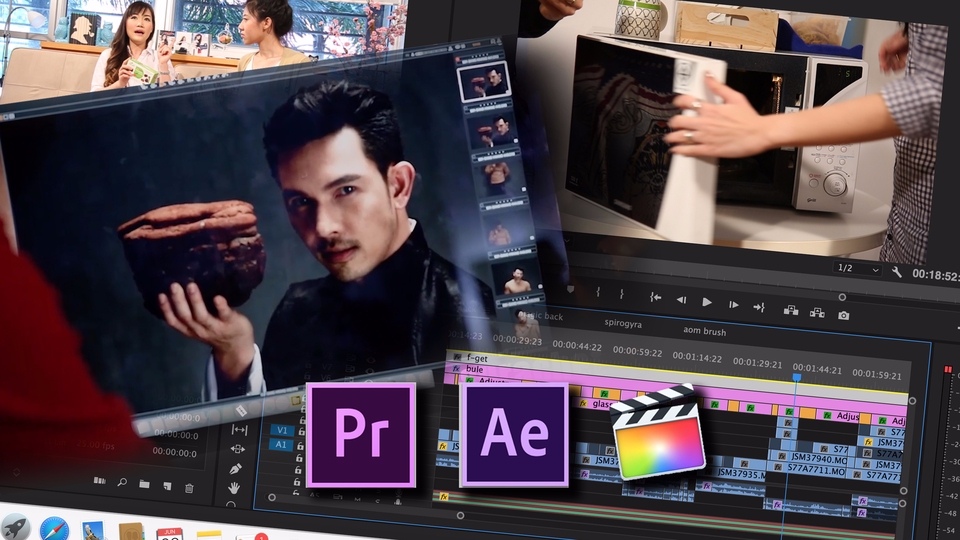Click 00:01:59:21 on the timeline ruler

pos(877,373)
